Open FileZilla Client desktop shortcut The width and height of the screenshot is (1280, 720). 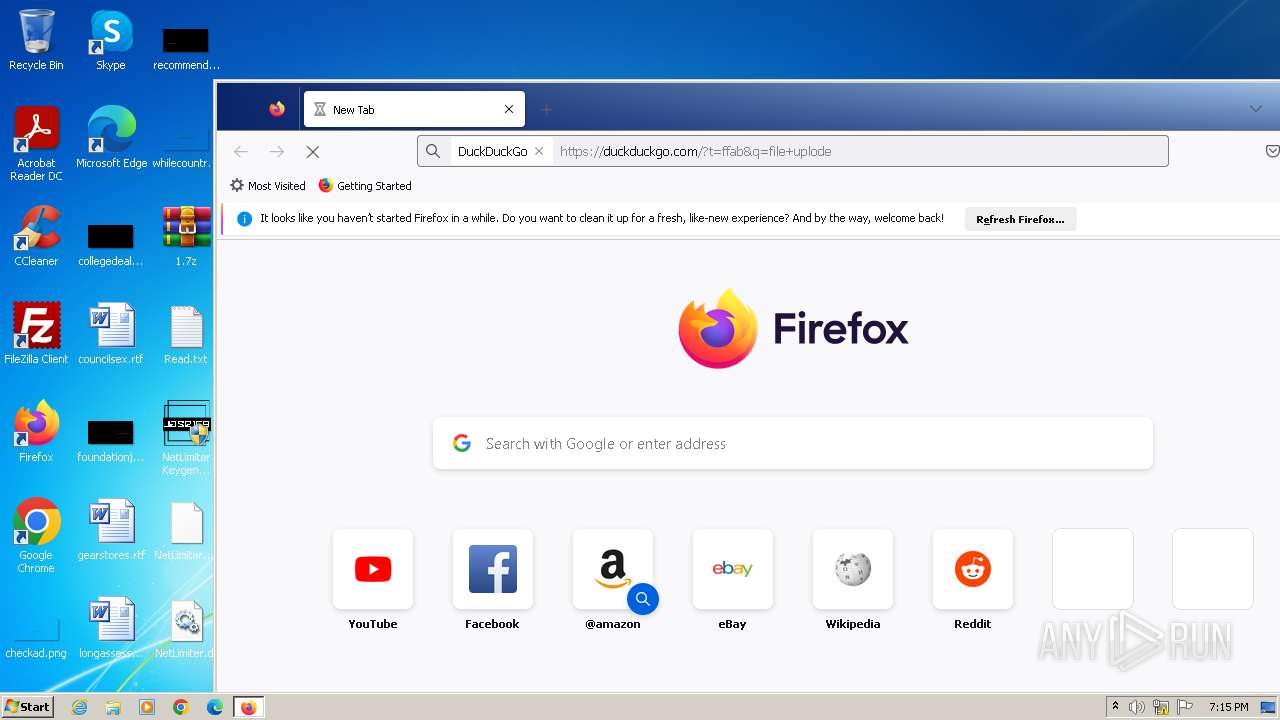point(36,334)
